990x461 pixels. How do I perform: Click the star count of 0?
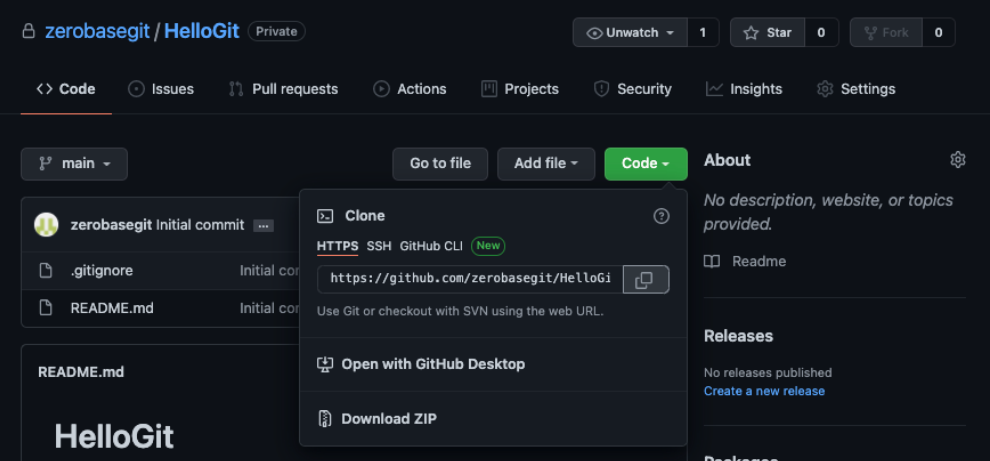[821, 32]
